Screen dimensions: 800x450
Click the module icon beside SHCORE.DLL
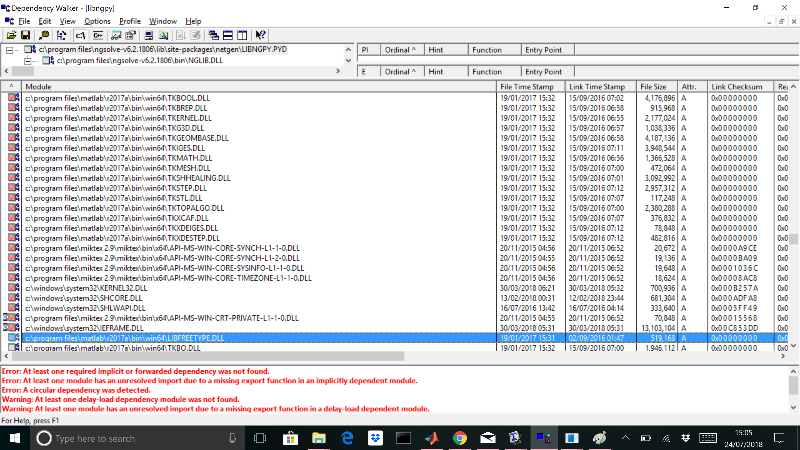click(14, 297)
